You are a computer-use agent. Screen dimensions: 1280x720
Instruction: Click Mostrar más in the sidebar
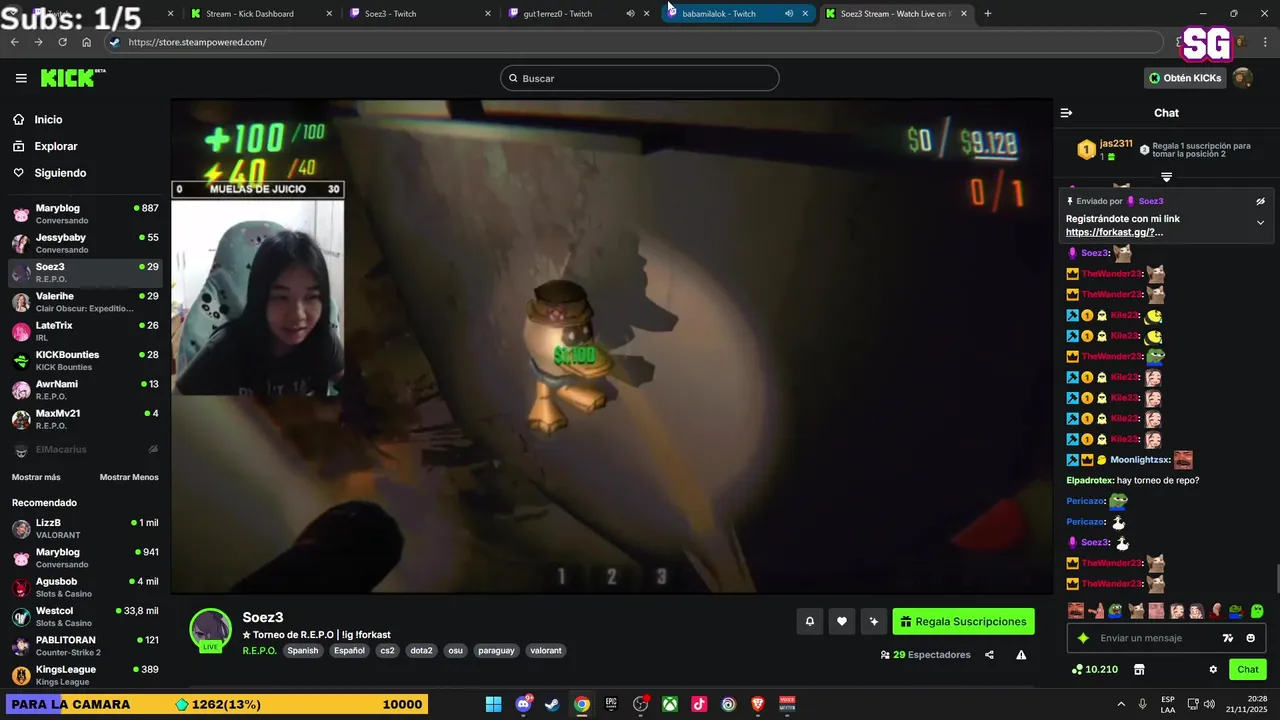pos(36,477)
